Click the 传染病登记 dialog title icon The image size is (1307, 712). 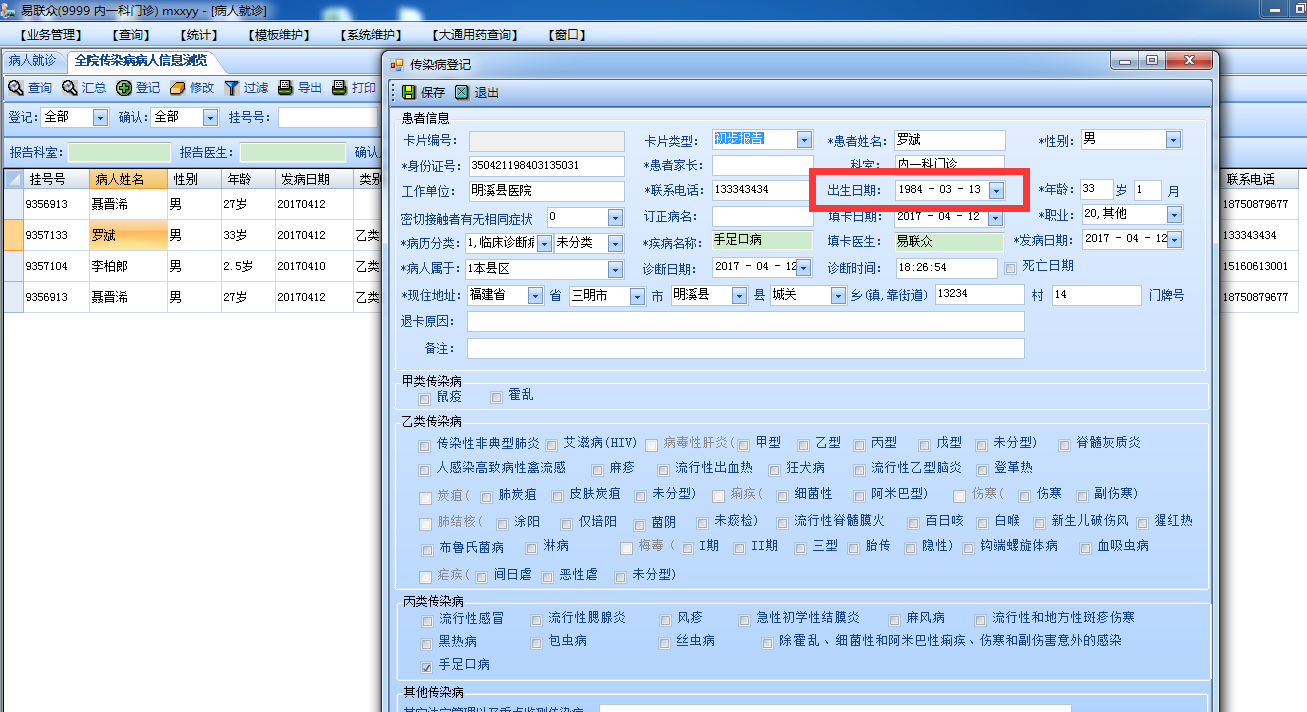(x=396, y=63)
